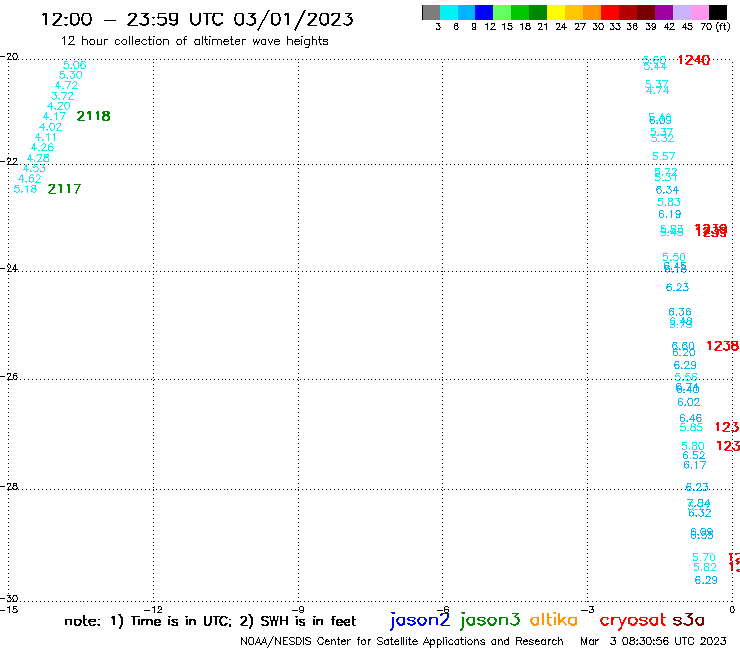Viewport: 740px width, 650px height.
Task: Click the wave height value 5.18
Action: click(x=25, y=189)
